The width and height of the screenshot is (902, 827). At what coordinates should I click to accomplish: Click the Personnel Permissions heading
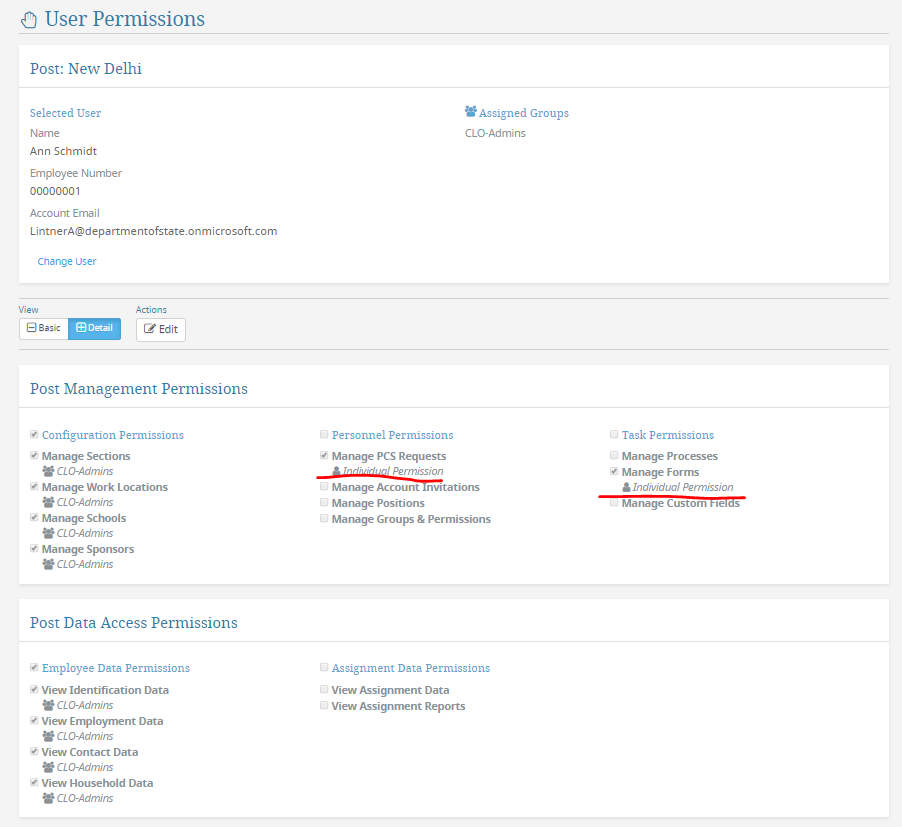[x=392, y=435]
